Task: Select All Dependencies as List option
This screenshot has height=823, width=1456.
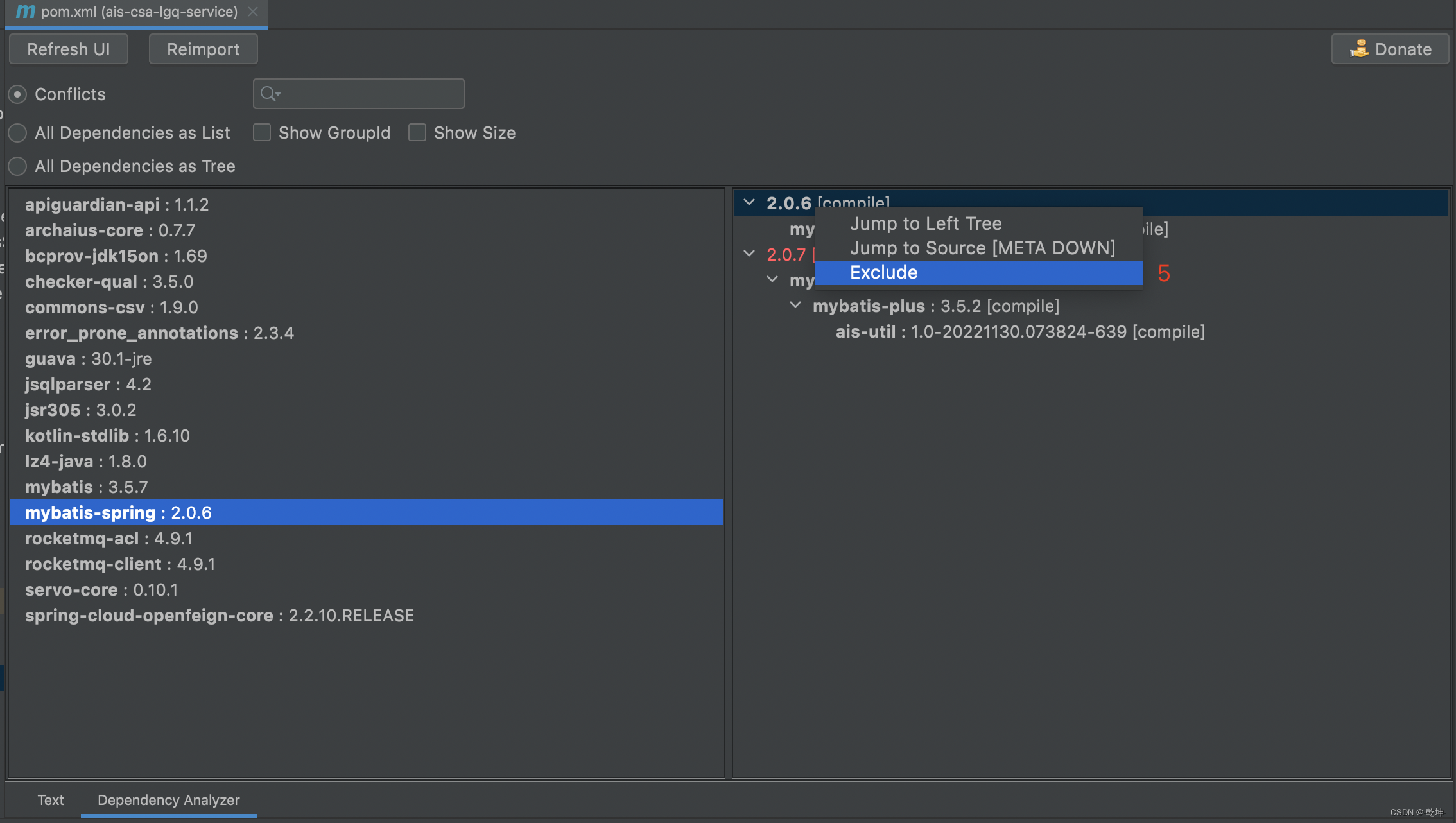Action: [17, 133]
